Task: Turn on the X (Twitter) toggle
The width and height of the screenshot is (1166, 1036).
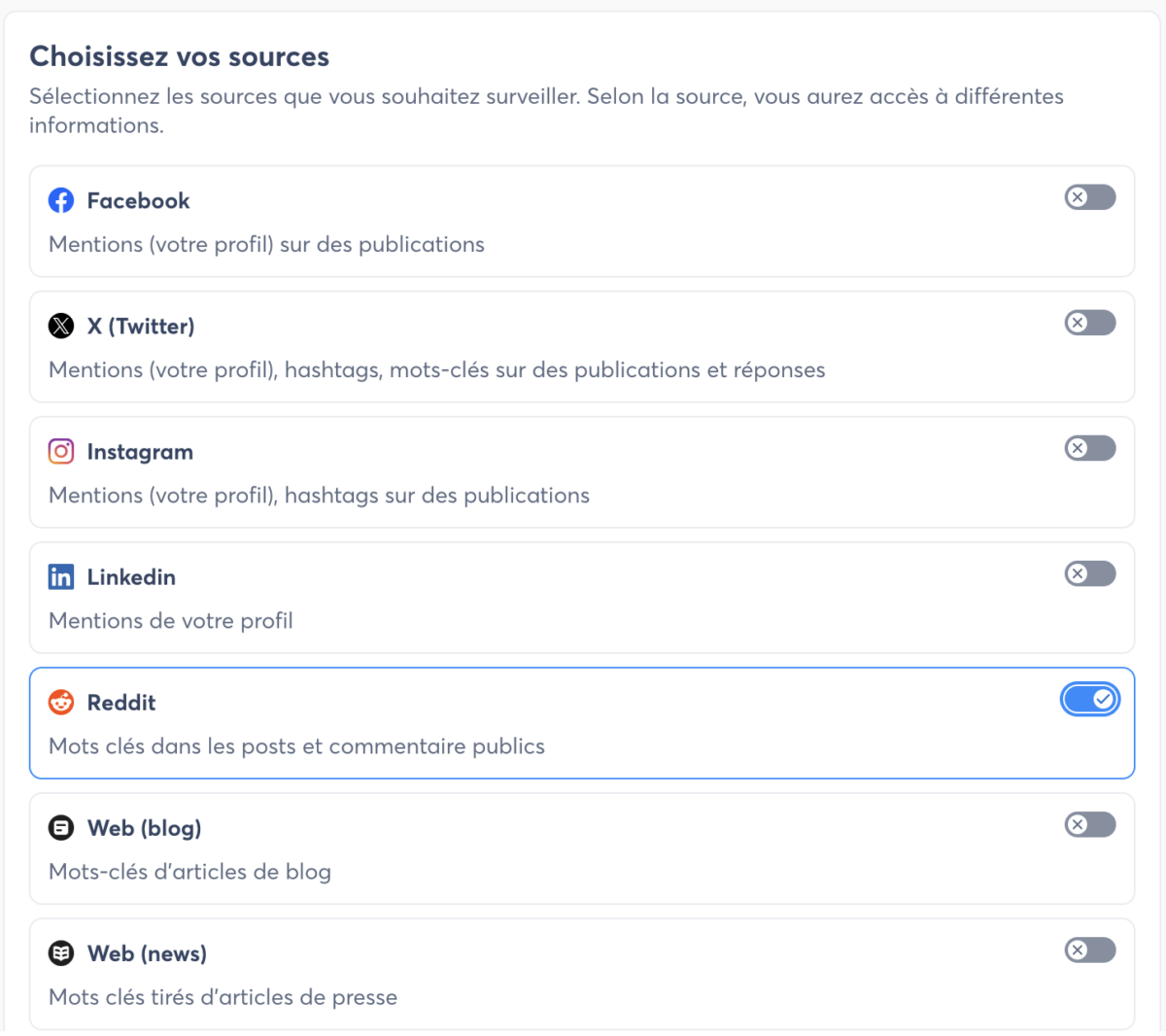Action: [x=1089, y=323]
